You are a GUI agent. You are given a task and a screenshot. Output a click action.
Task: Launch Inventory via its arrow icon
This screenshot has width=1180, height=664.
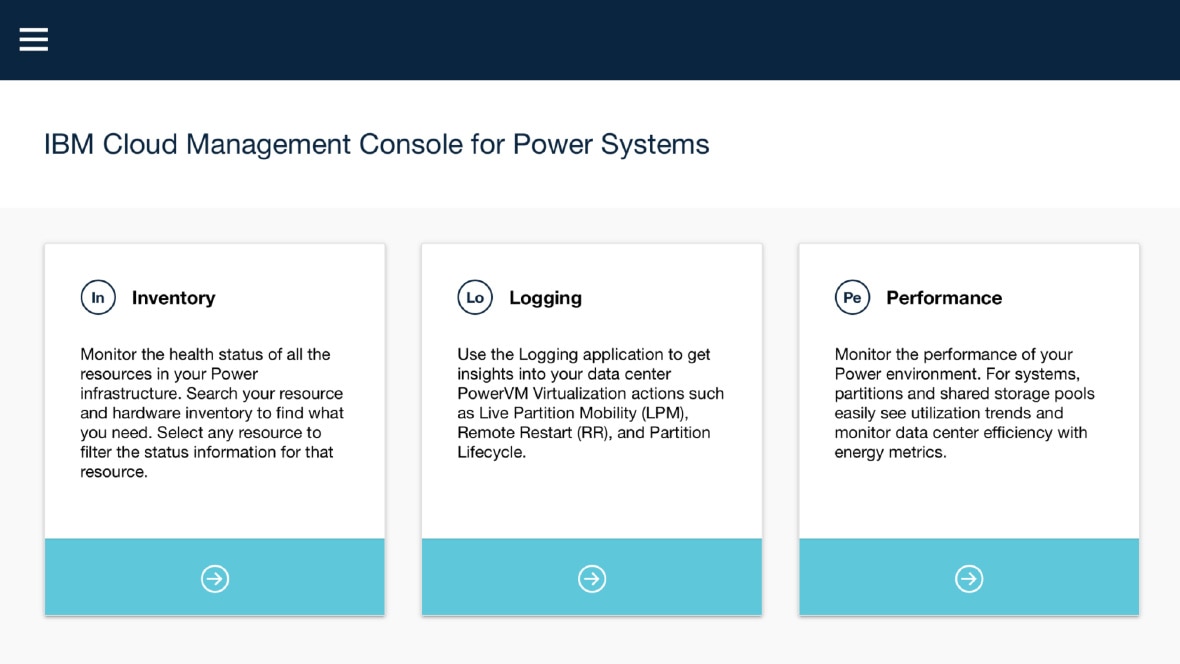pos(214,579)
